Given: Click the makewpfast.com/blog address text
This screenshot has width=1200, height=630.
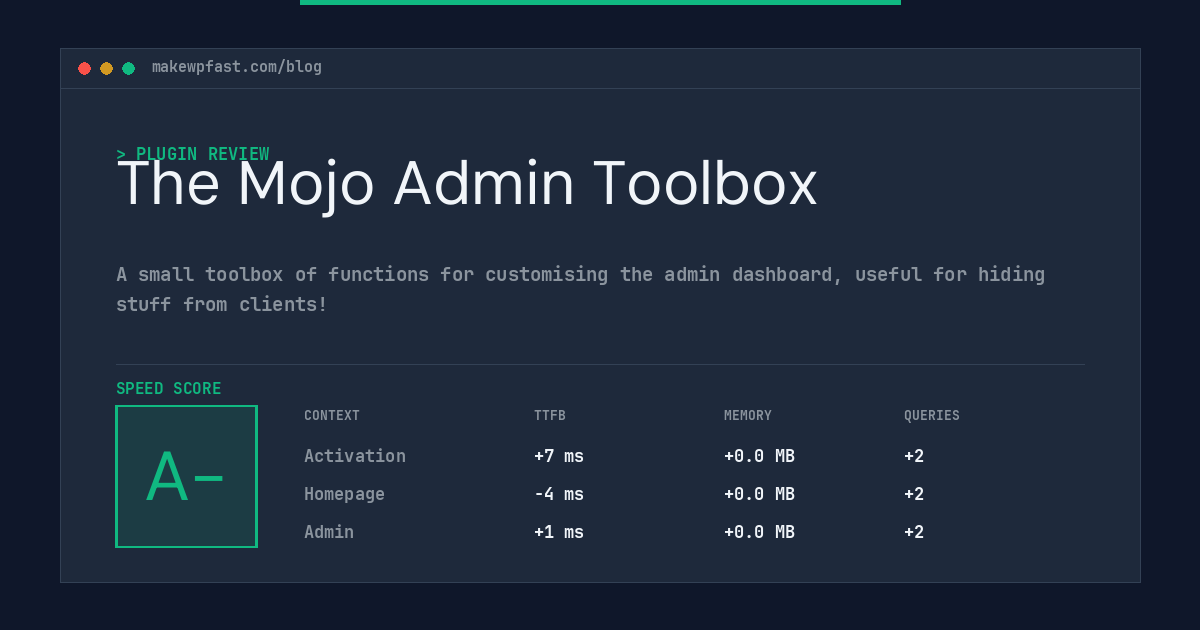Looking at the screenshot, I should click(237, 67).
